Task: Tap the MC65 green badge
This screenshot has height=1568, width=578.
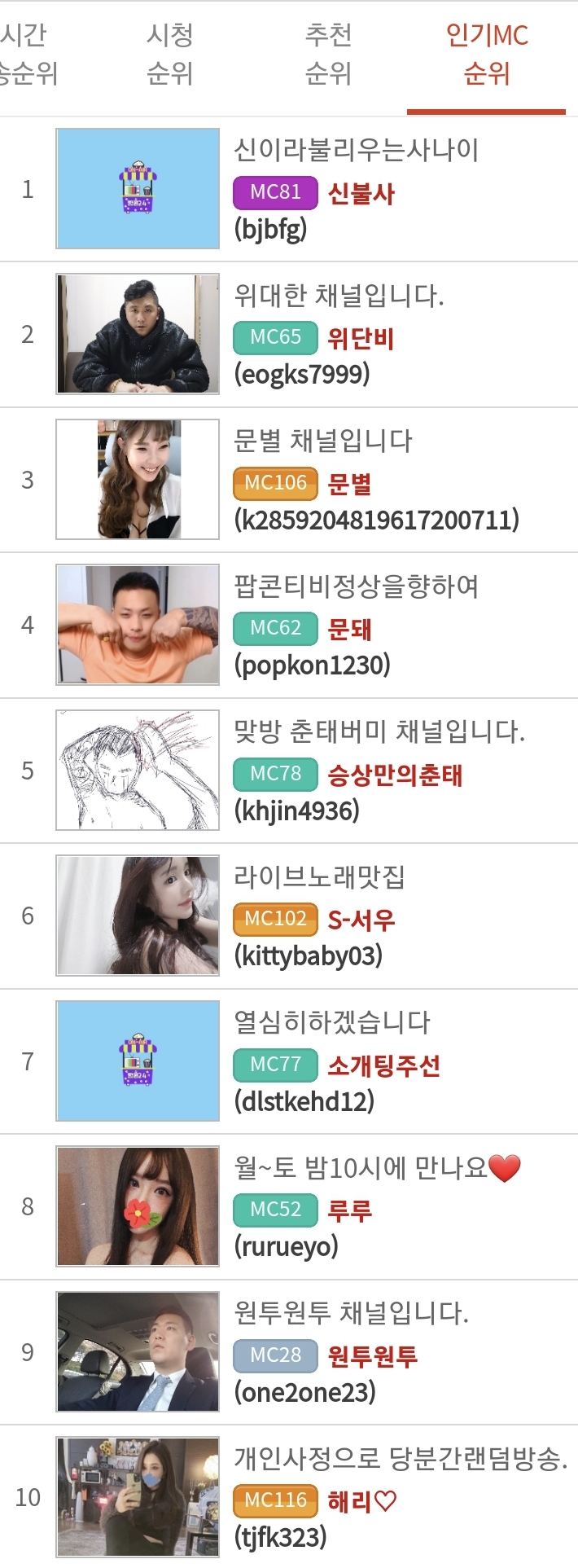Action: (x=275, y=337)
